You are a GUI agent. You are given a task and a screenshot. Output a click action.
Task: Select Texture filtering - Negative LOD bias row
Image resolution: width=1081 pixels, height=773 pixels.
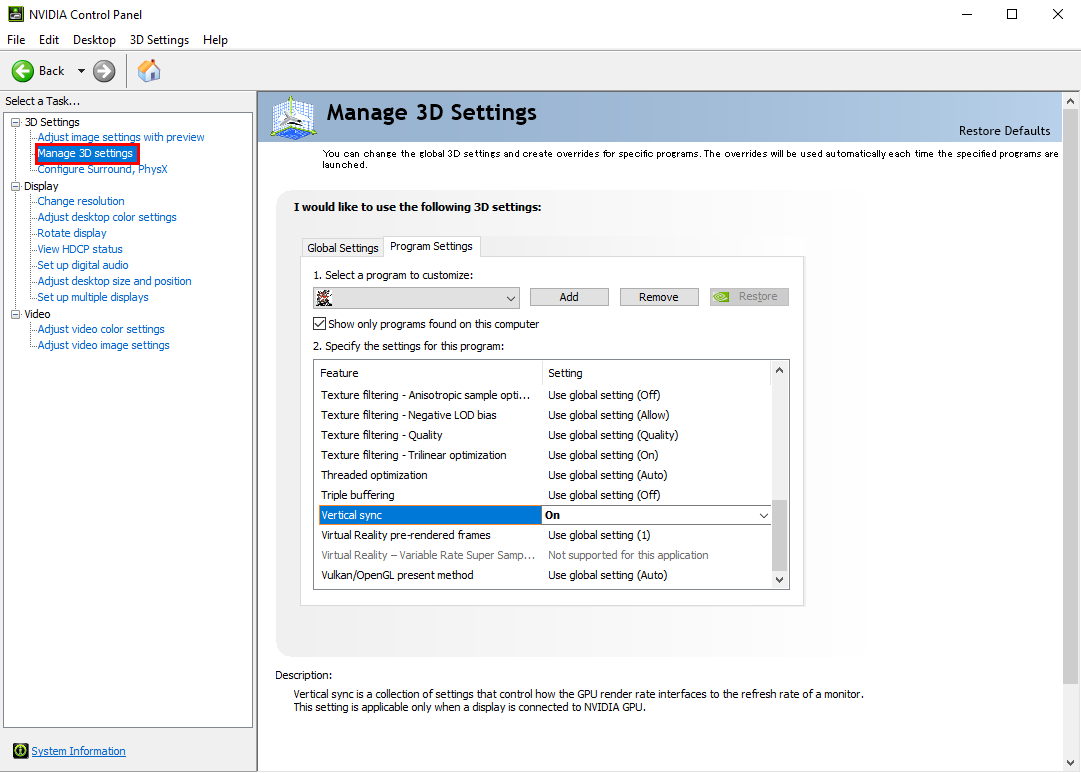[544, 415]
